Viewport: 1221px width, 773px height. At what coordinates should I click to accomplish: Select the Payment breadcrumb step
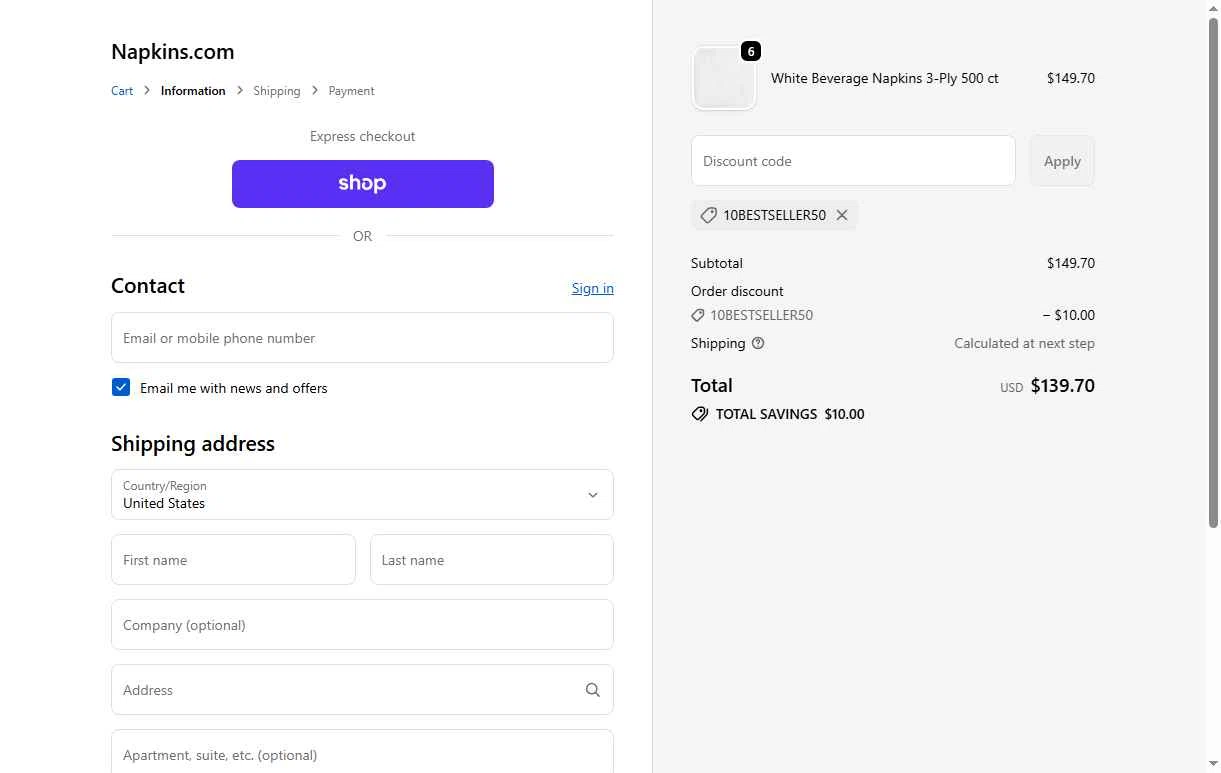[x=351, y=91]
